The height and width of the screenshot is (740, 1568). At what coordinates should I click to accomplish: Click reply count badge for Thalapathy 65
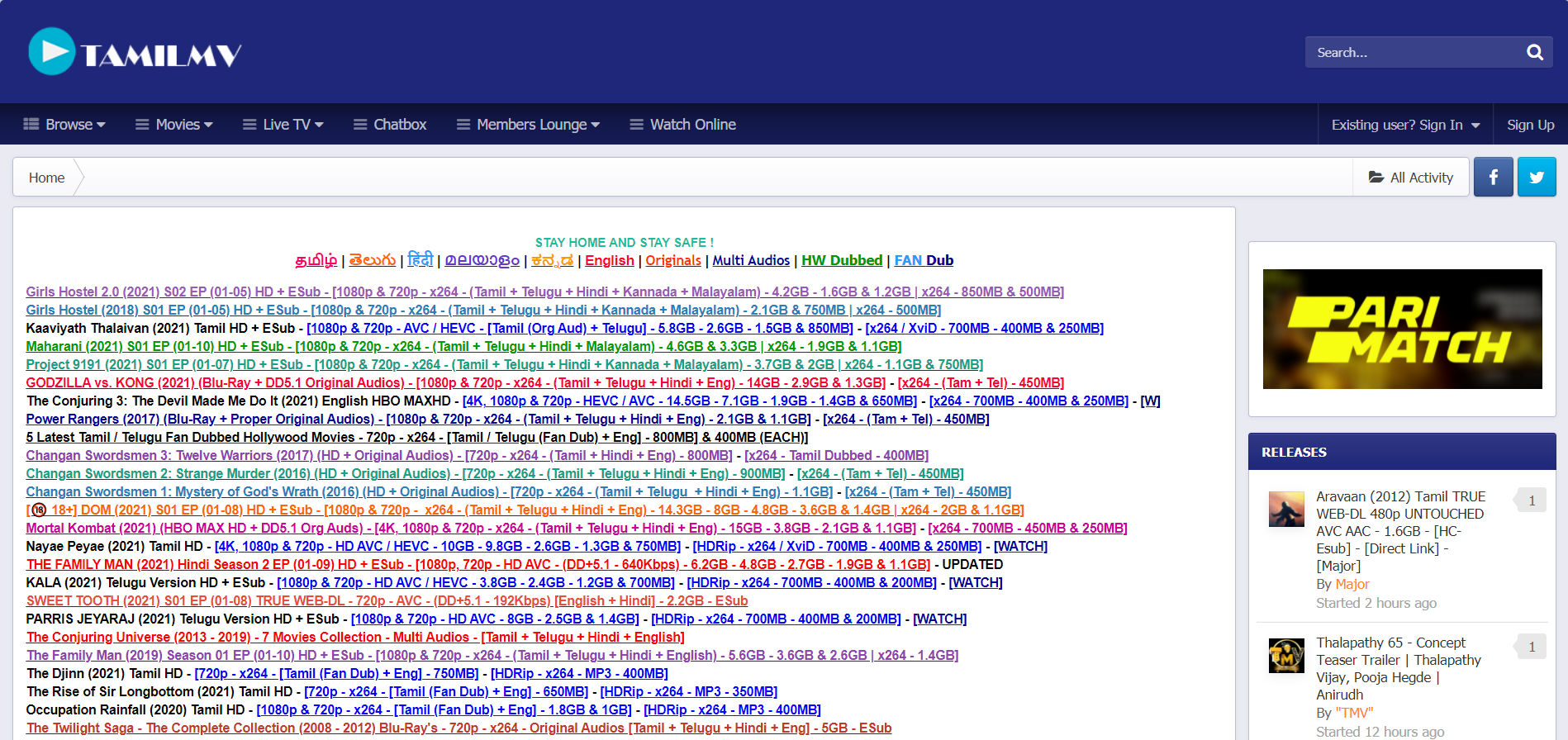(1531, 647)
